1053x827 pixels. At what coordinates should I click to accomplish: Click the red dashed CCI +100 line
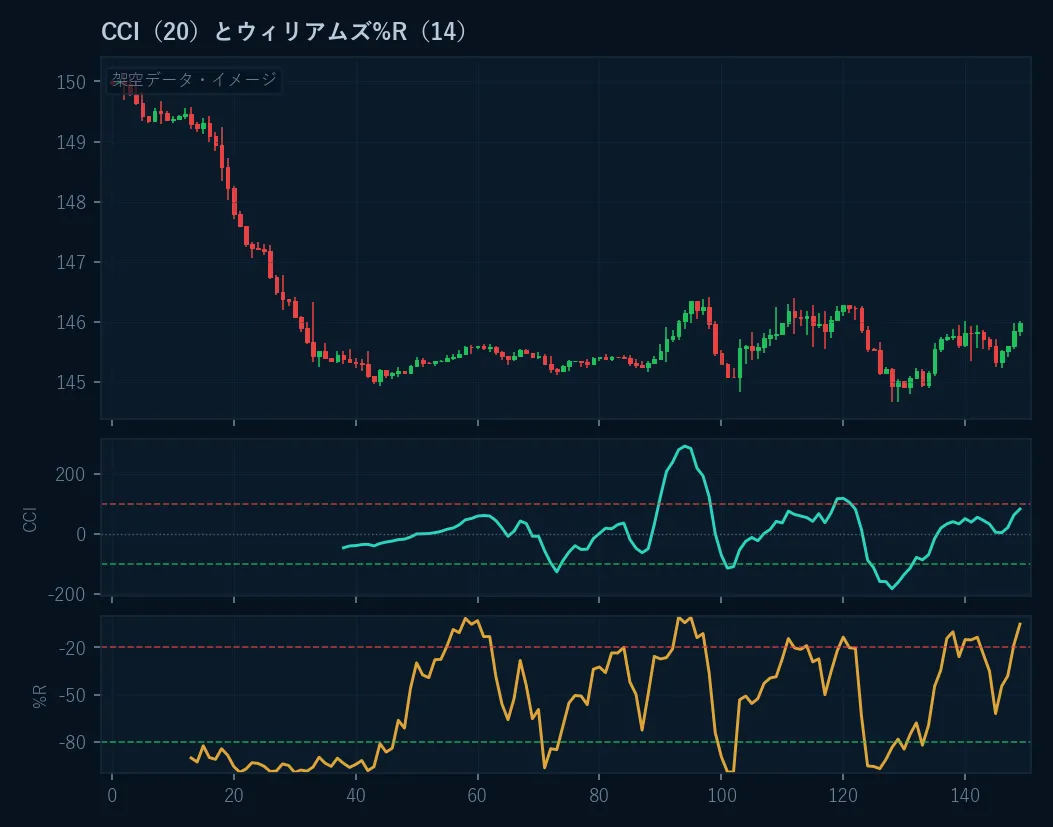click(566, 504)
